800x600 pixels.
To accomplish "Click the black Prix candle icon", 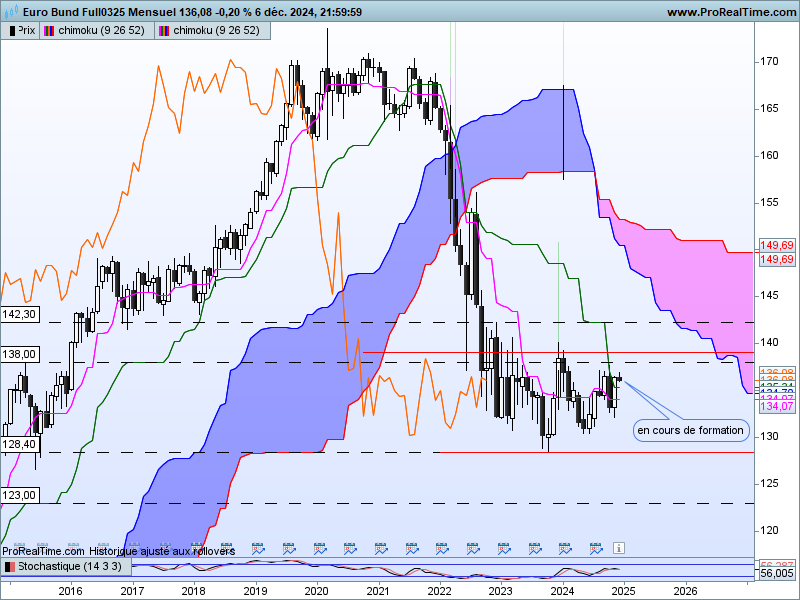I will [12, 31].
